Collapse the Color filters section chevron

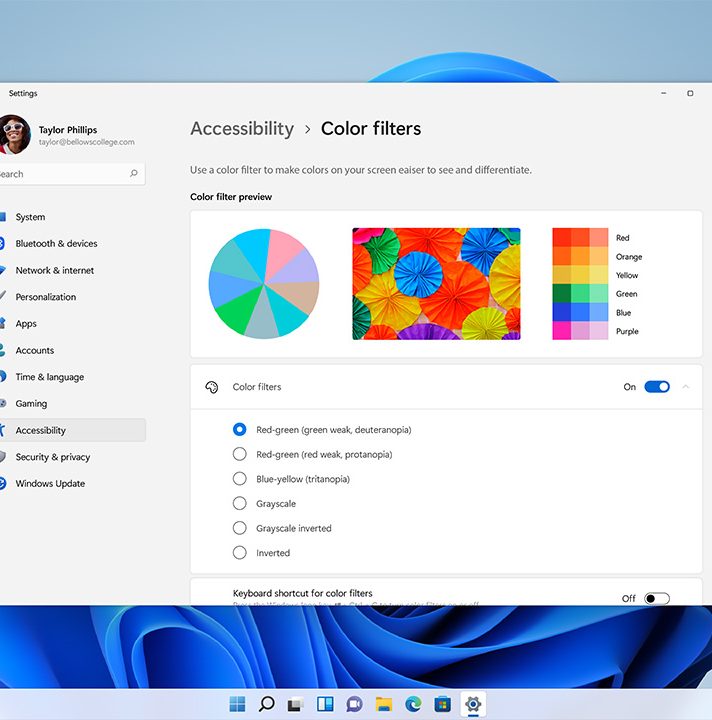[x=686, y=387]
